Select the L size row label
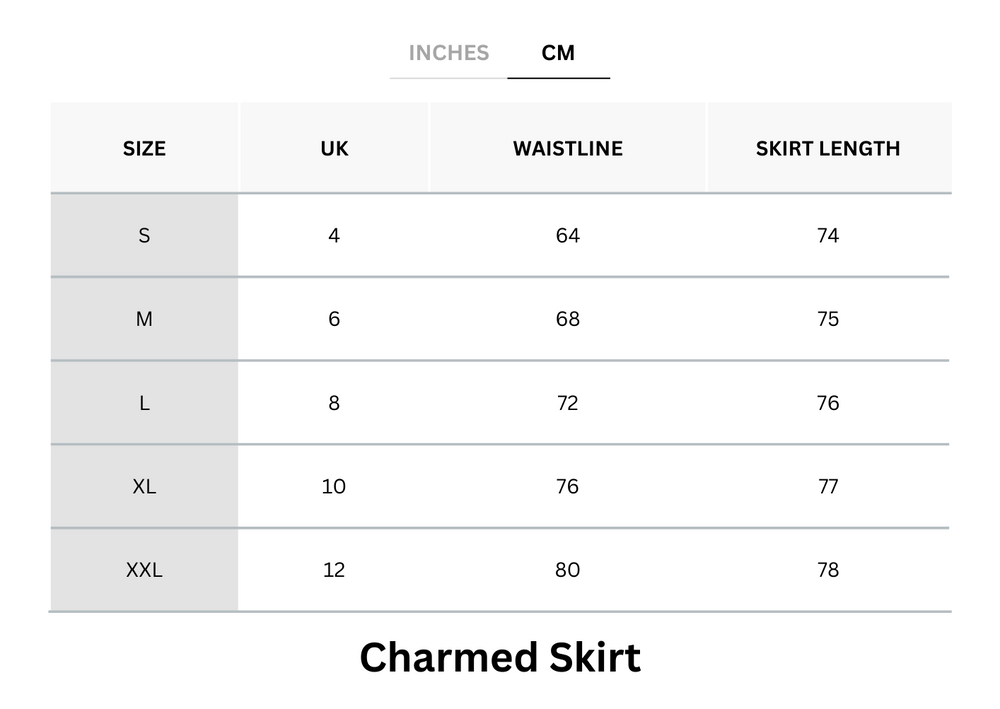This screenshot has height=709, width=1000. (x=144, y=403)
